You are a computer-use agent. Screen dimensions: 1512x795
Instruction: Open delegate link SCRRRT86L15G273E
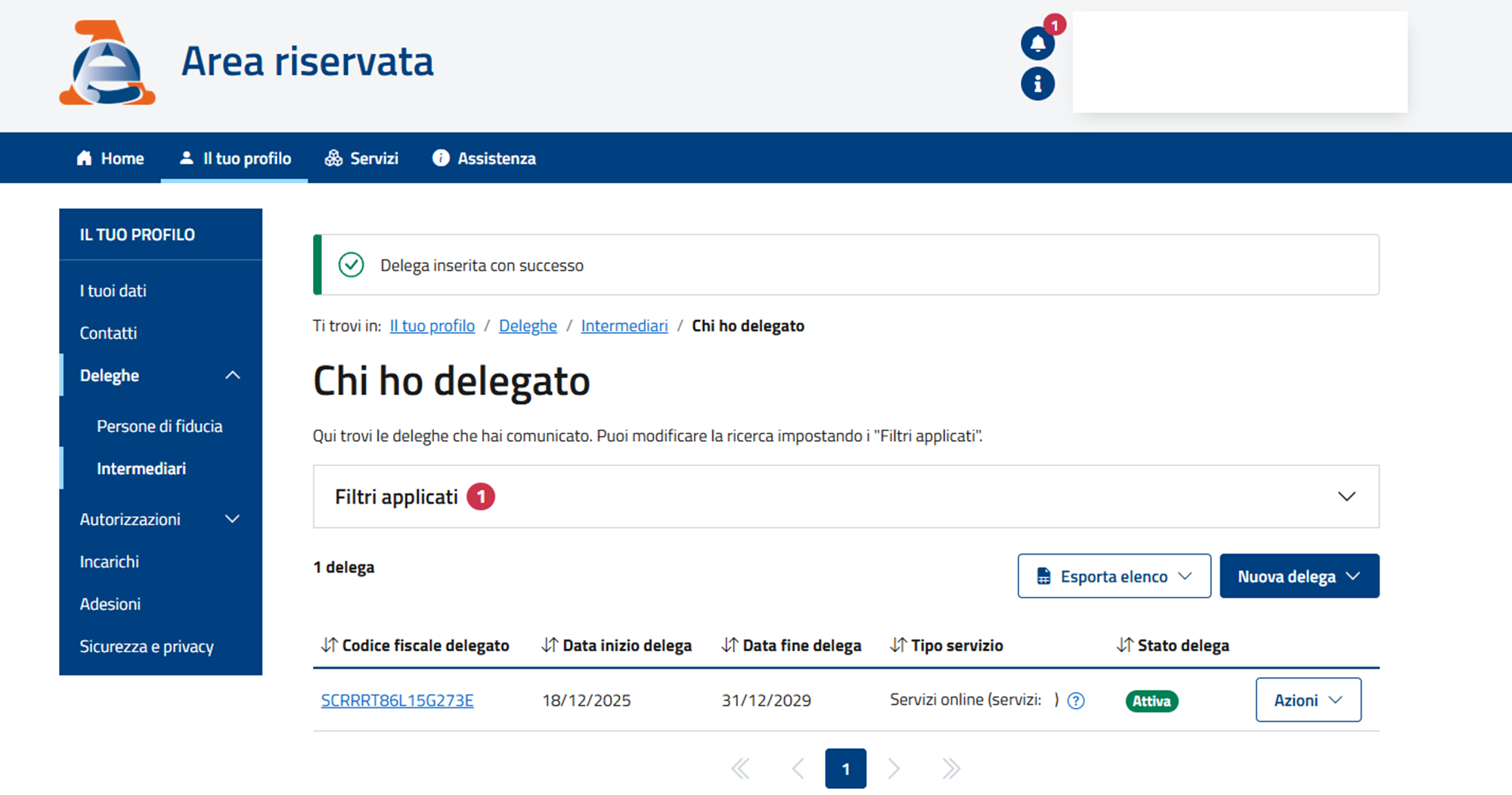tap(397, 700)
